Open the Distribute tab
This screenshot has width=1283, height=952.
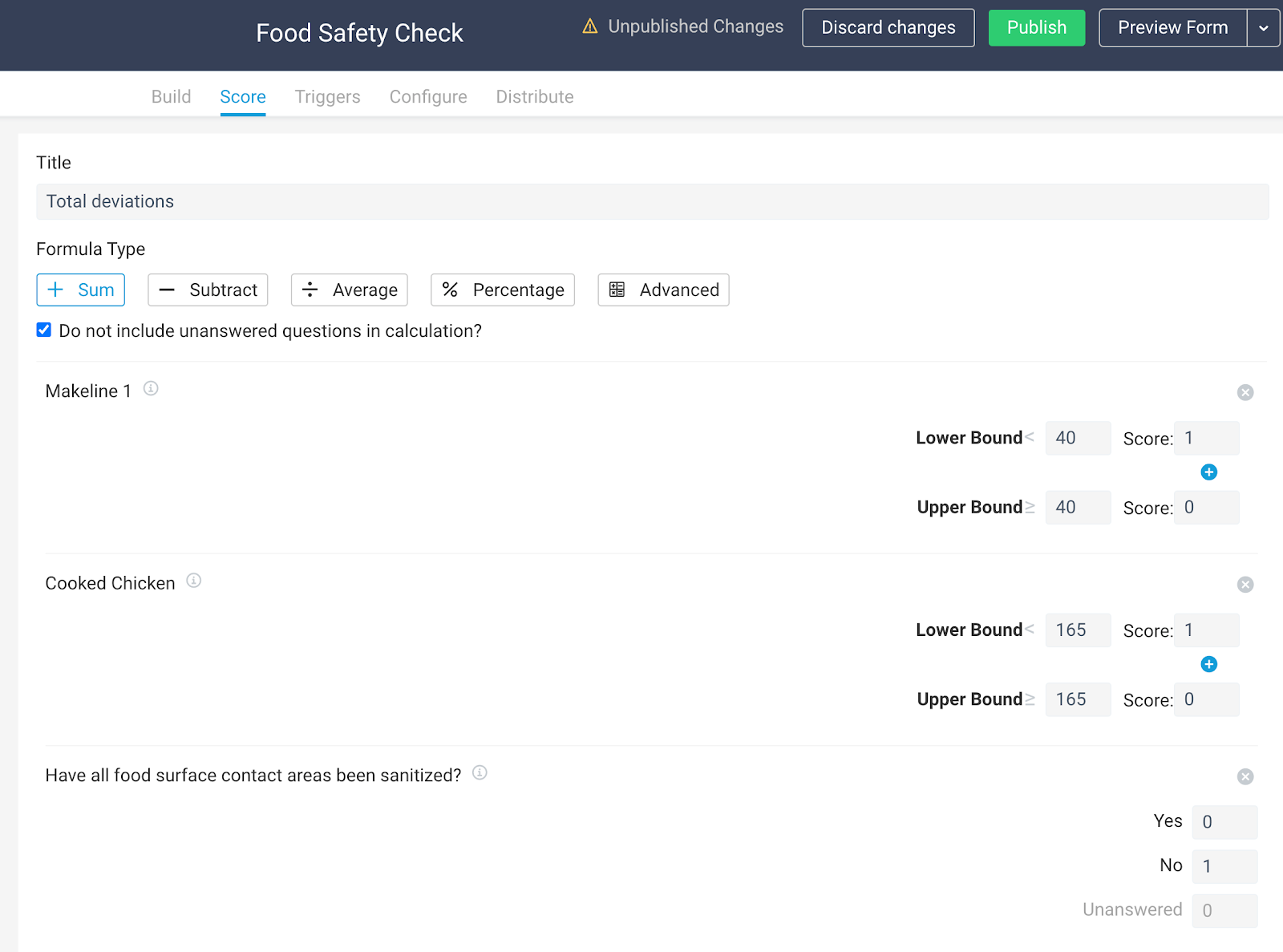click(535, 97)
